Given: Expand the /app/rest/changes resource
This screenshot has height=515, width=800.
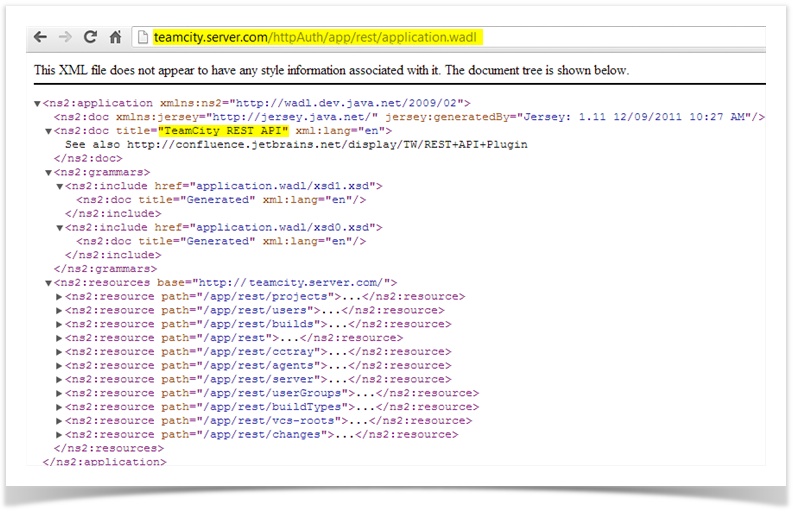Looking at the screenshot, I should [x=60, y=435].
